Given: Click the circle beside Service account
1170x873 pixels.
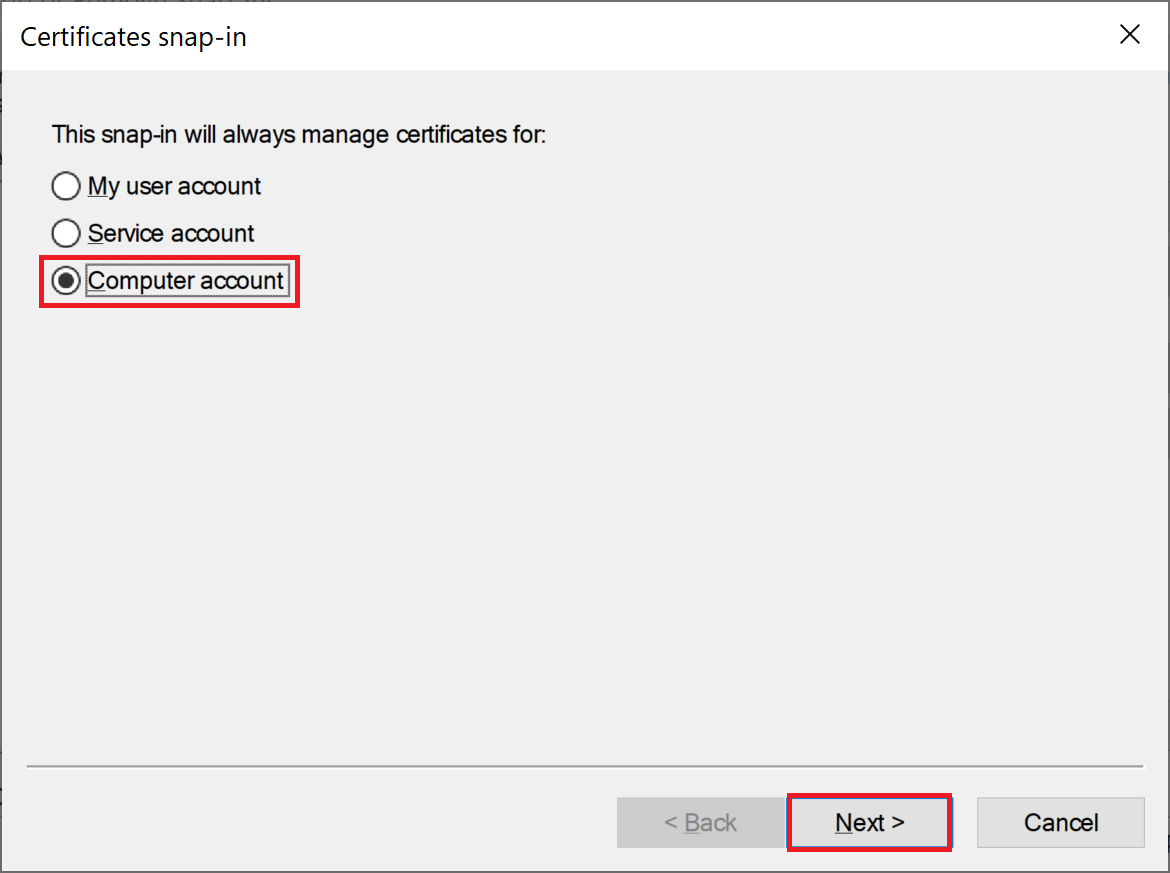Looking at the screenshot, I should 66,234.
